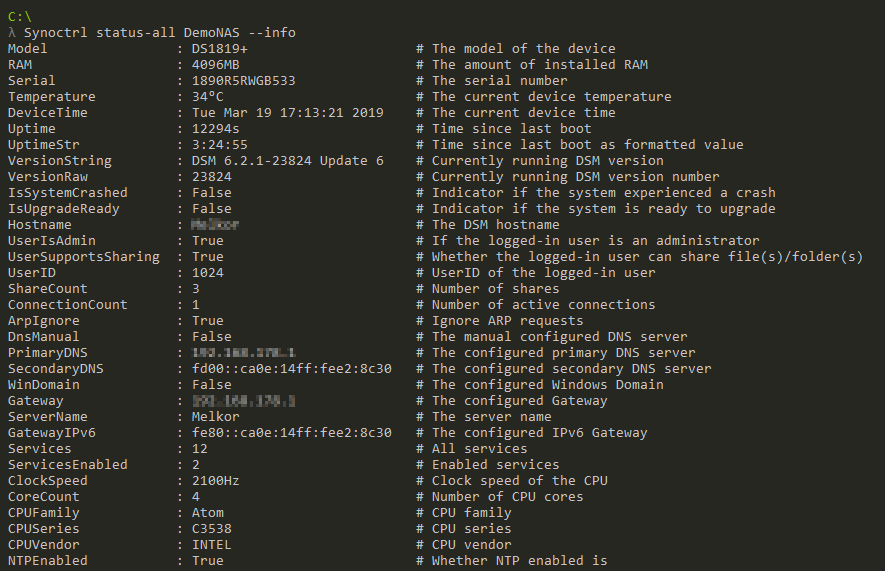The height and width of the screenshot is (571, 885).
Task: Click the GatewayIPv6 address value
Action: (291, 433)
